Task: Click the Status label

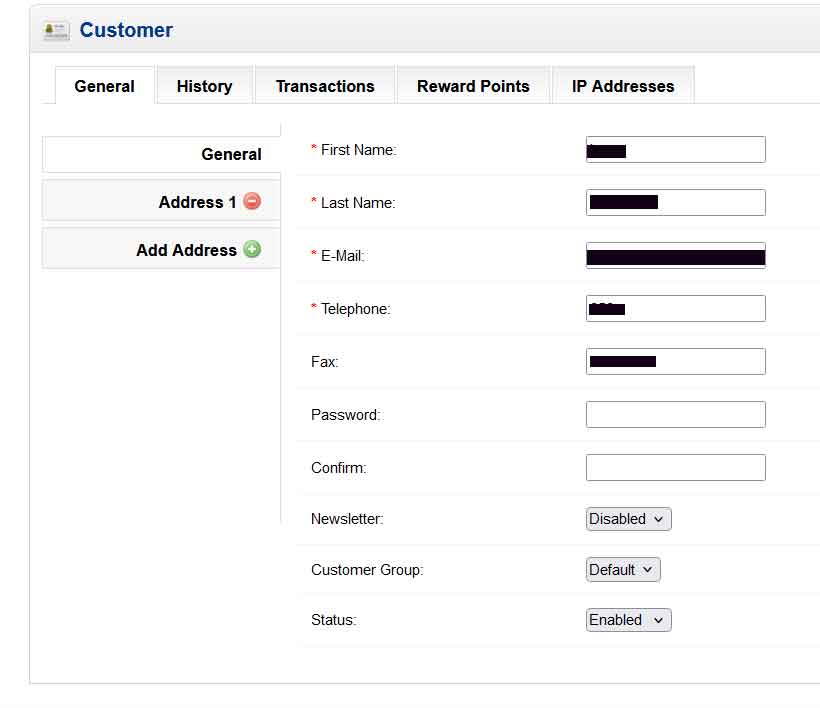Action: pyautogui.click(x=334, y=620)
